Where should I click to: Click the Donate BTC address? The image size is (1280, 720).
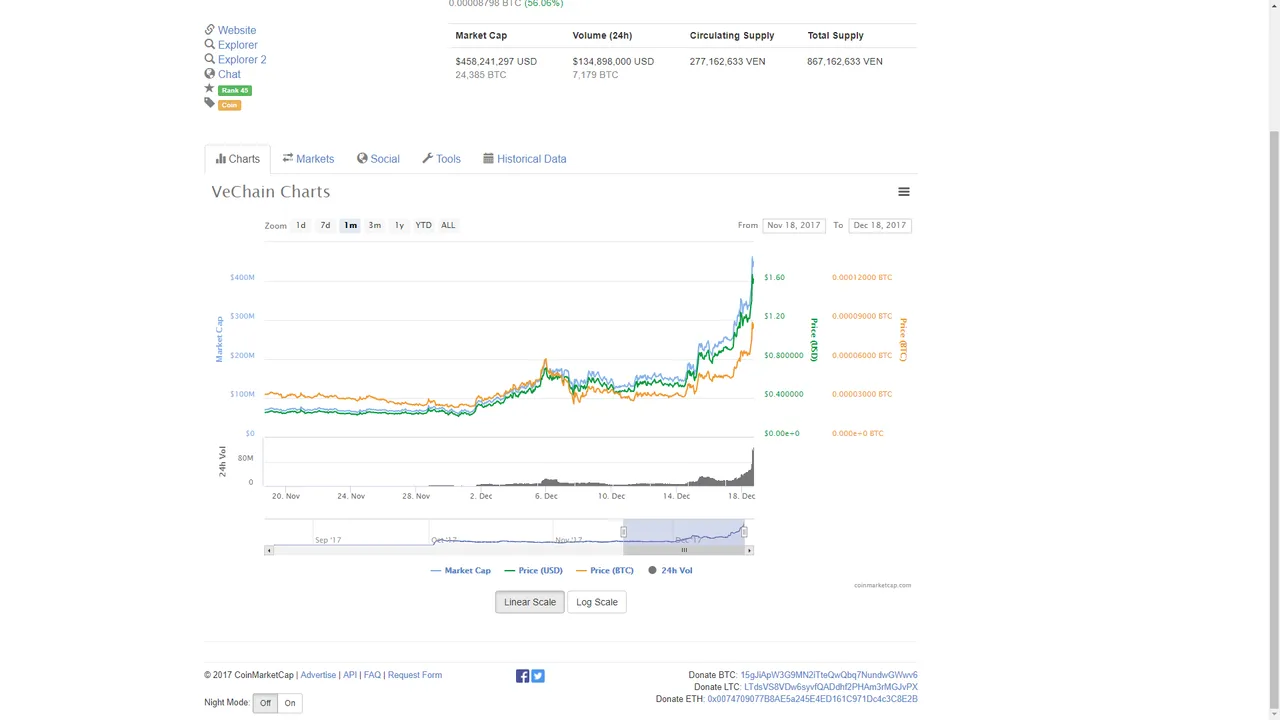pos(829,675)
